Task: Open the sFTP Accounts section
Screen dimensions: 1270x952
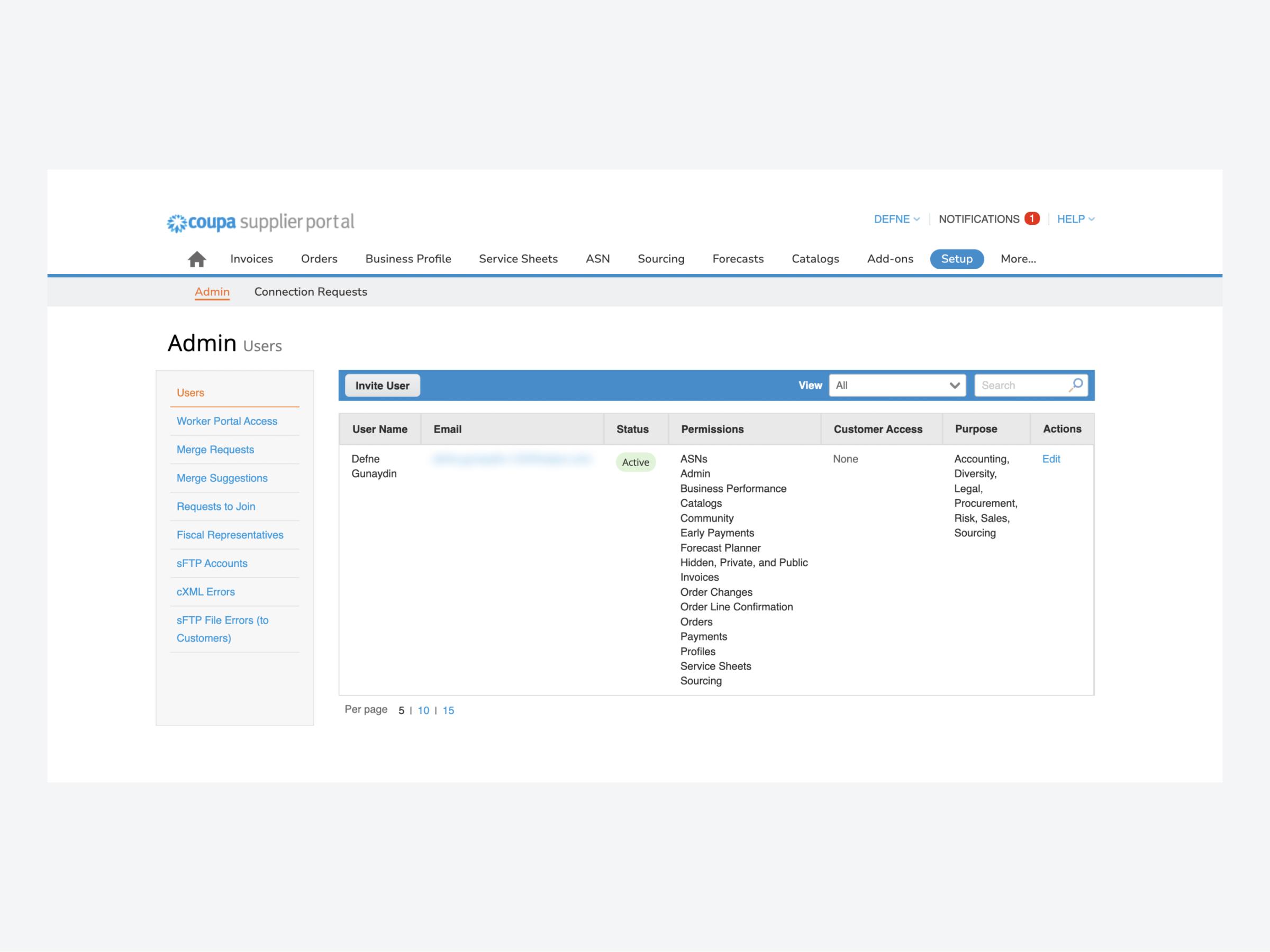Action: [x=212, y=563]
